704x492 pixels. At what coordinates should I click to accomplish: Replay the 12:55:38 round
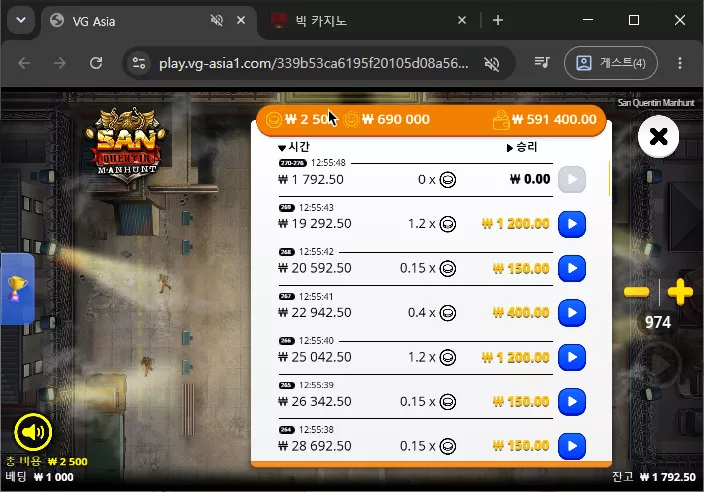[x=572, y=446]
